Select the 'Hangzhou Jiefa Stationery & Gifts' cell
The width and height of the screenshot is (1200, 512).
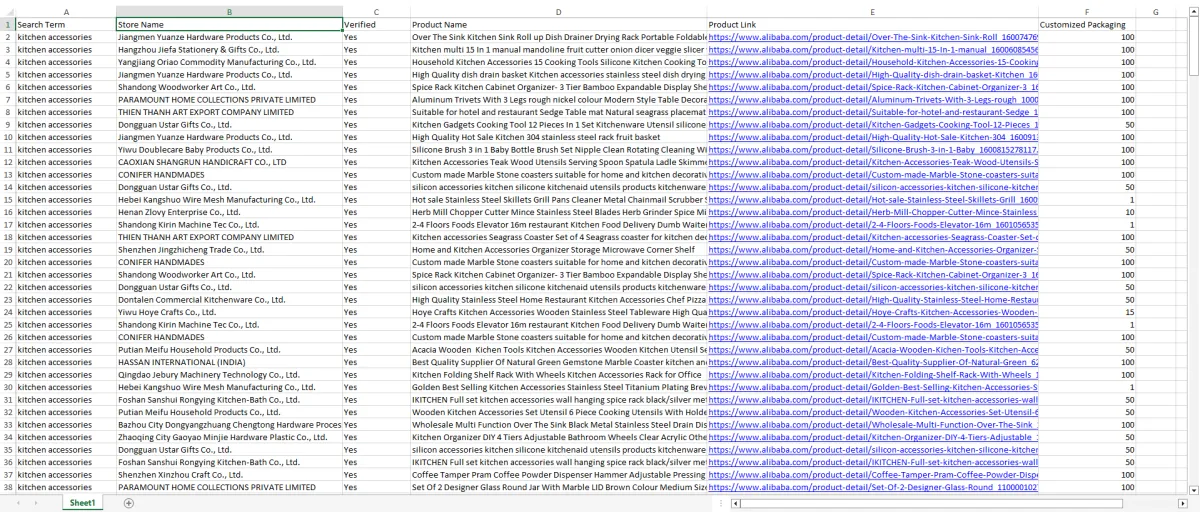point(228,49)
